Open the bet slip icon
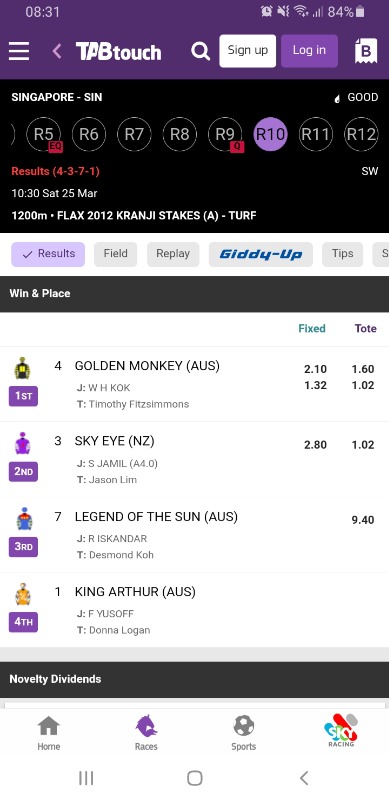Image resolution: width=389 pixels, height=800 pixels. tap(366, 51)
